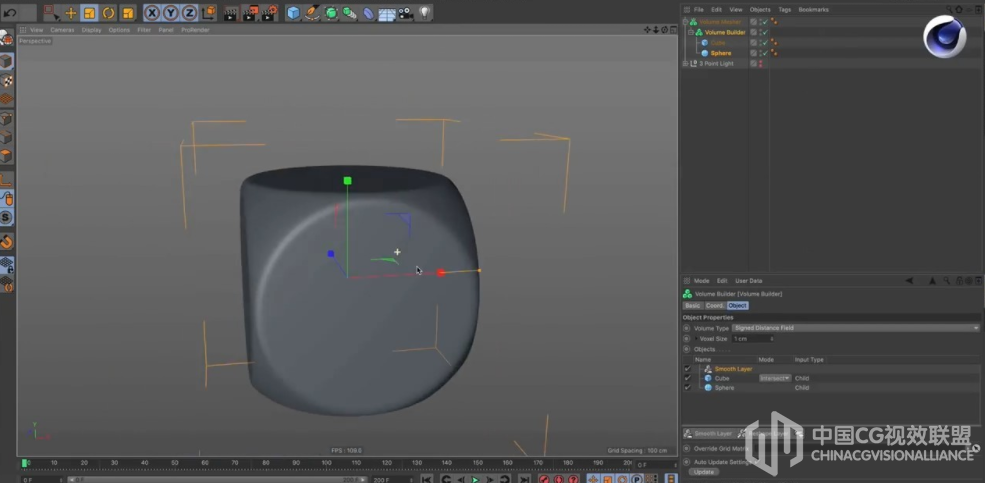Toggle Volume Builder enable checkmark
This screenshot has width=985, height=483.
point(765,32)
